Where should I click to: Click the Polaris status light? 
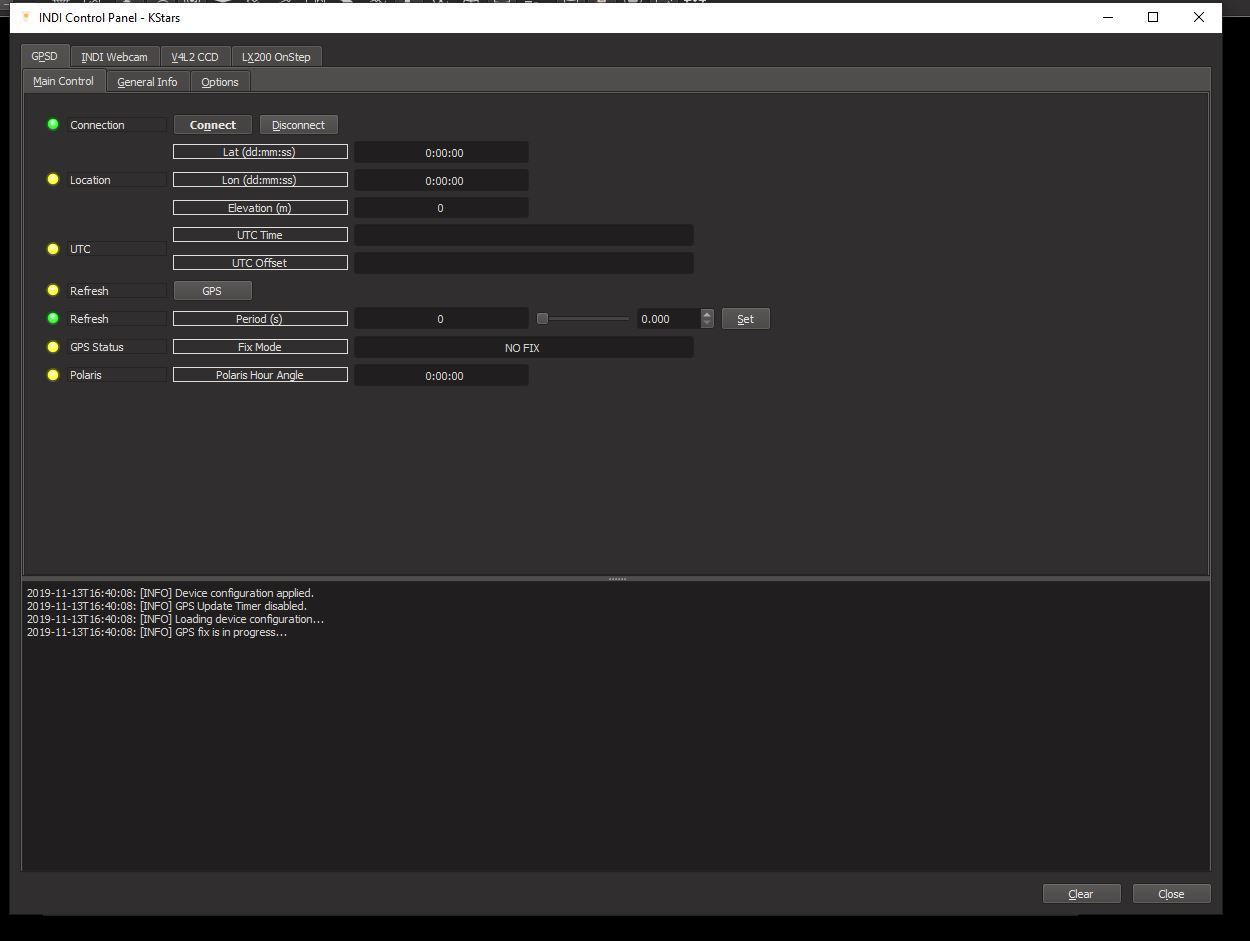[53, 374]
